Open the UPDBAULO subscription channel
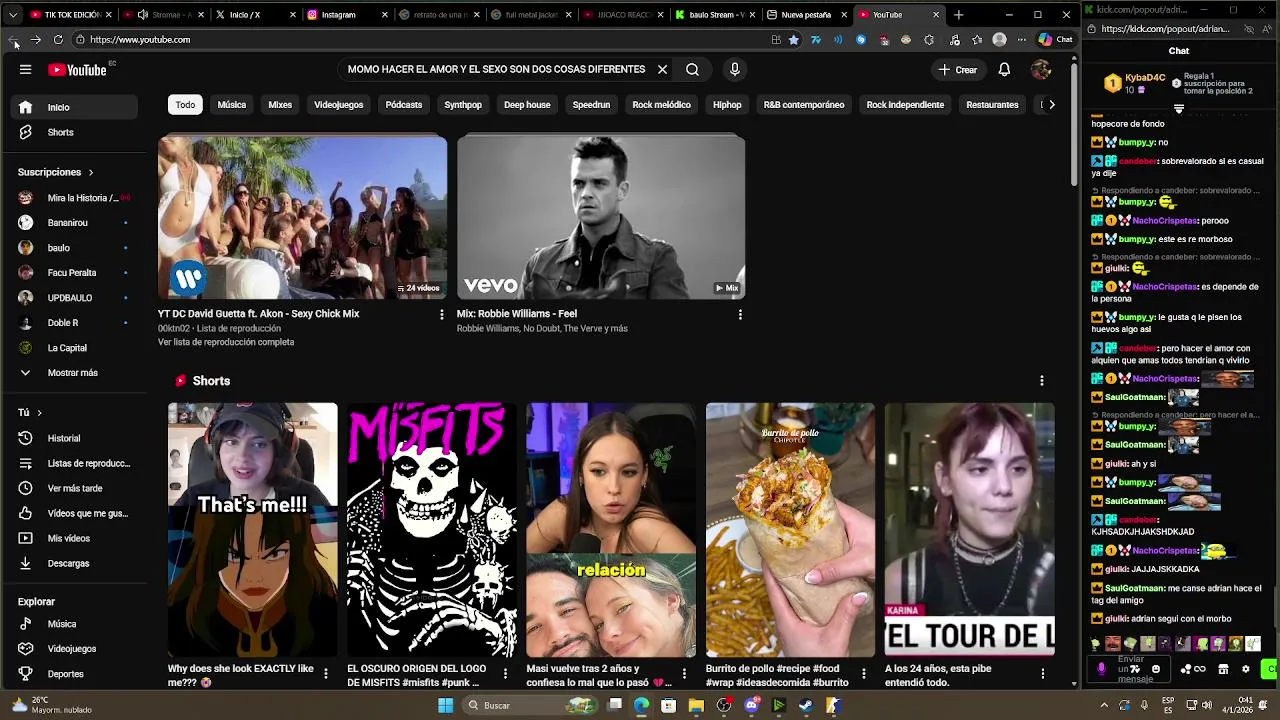 tap(73, 298)
